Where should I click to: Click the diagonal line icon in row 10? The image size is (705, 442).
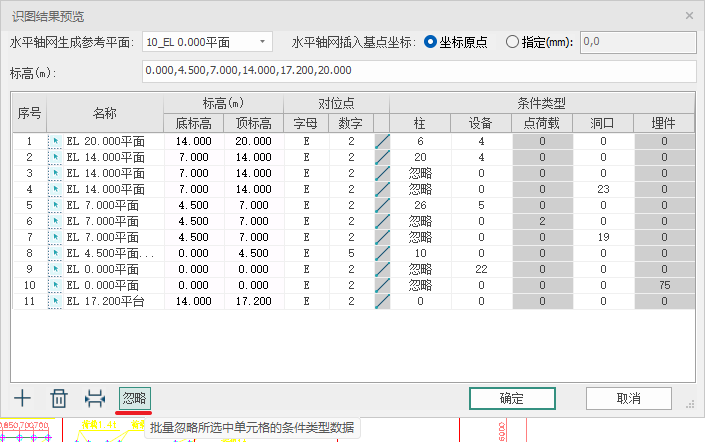pos(381,285)
